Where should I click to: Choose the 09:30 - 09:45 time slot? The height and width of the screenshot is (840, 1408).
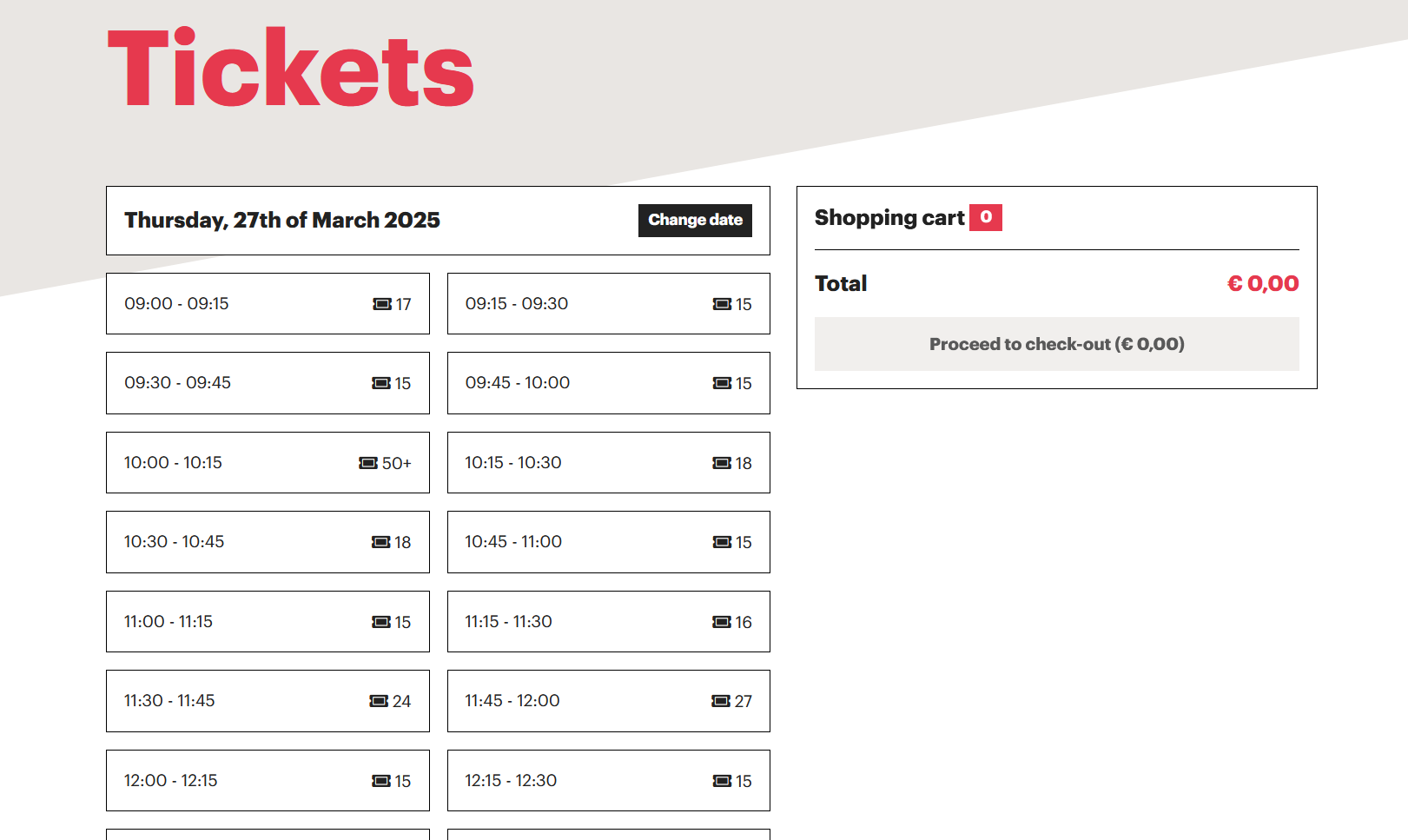[268, 383]
